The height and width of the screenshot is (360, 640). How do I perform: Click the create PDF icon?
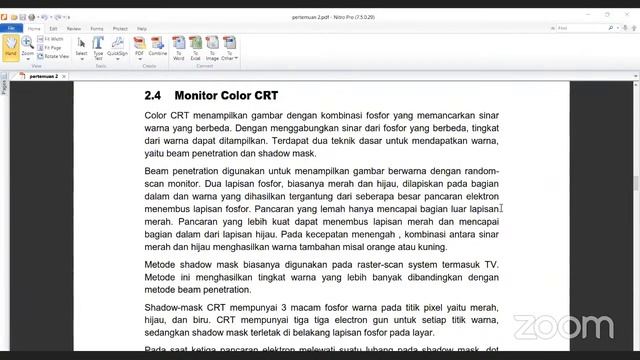coord(139,44)
